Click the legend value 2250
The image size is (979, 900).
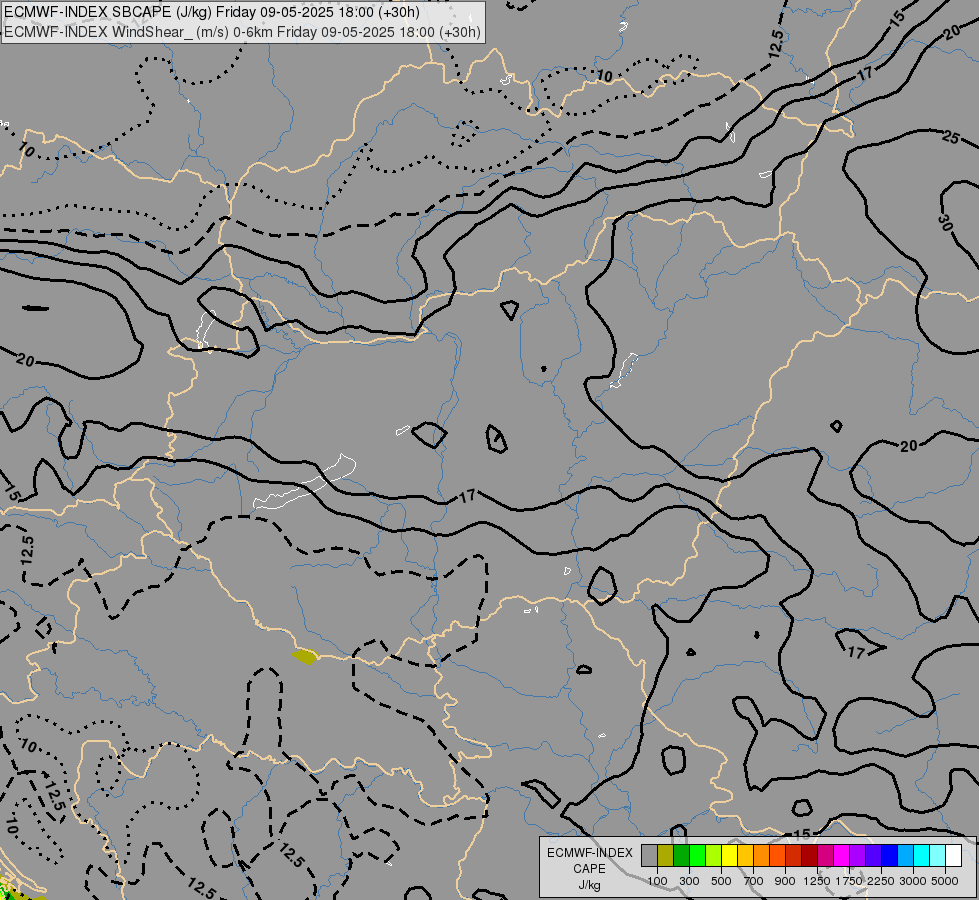(881, 881)
